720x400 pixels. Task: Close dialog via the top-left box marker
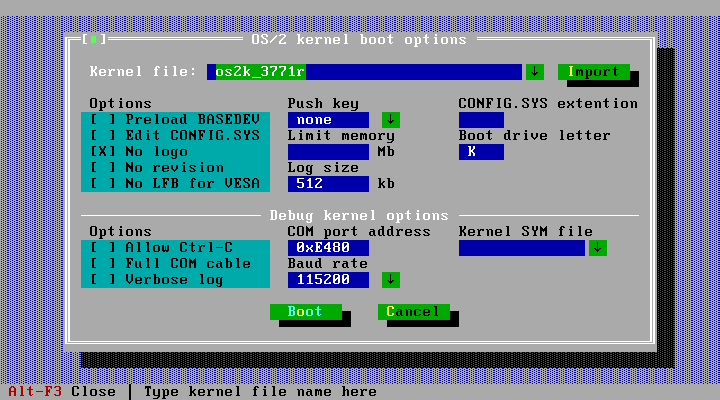(x=94, y=39)
